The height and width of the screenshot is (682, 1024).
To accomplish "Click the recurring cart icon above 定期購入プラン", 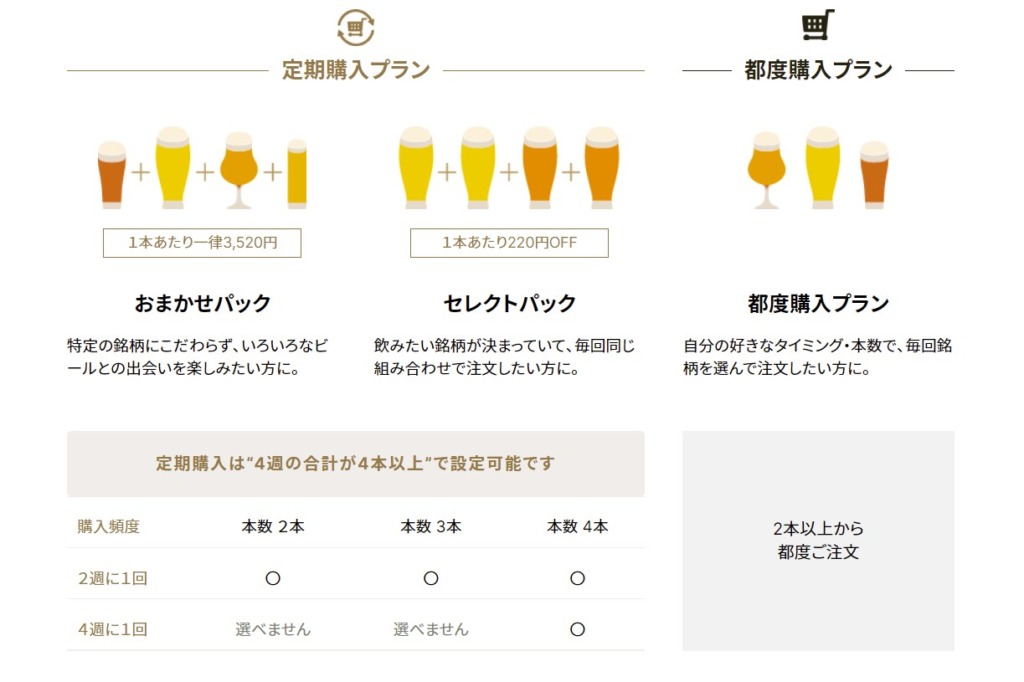I will pyautogui.click(x=356, y=27).
